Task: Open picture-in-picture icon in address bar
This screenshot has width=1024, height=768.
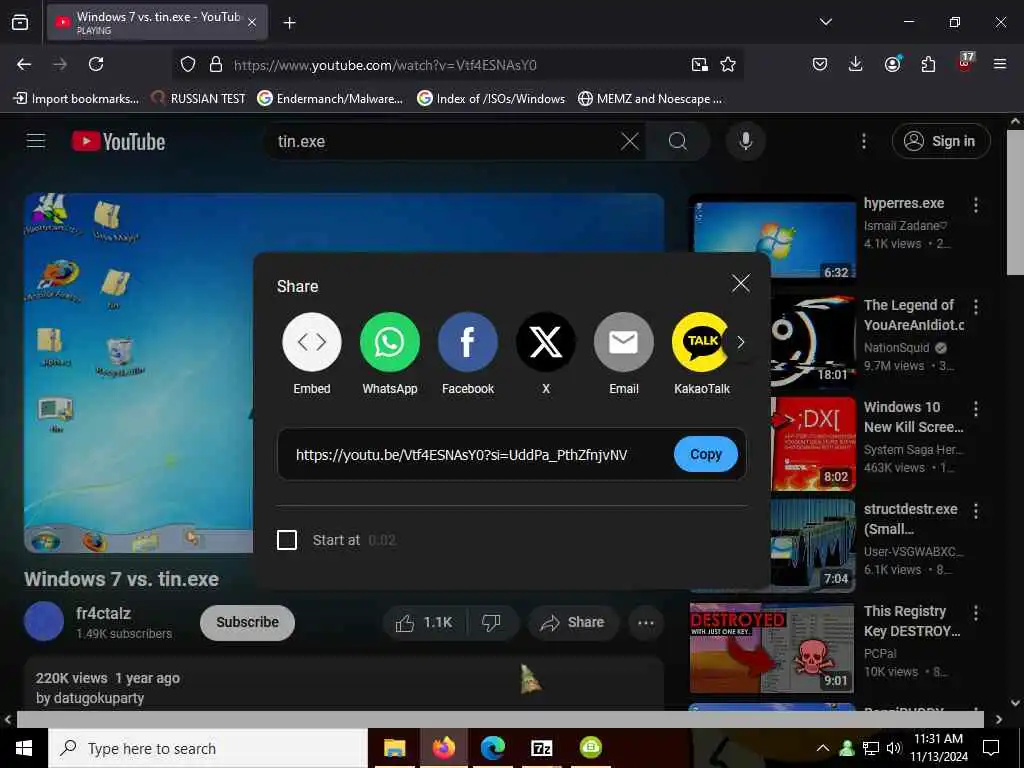Action: coord(699,64)
